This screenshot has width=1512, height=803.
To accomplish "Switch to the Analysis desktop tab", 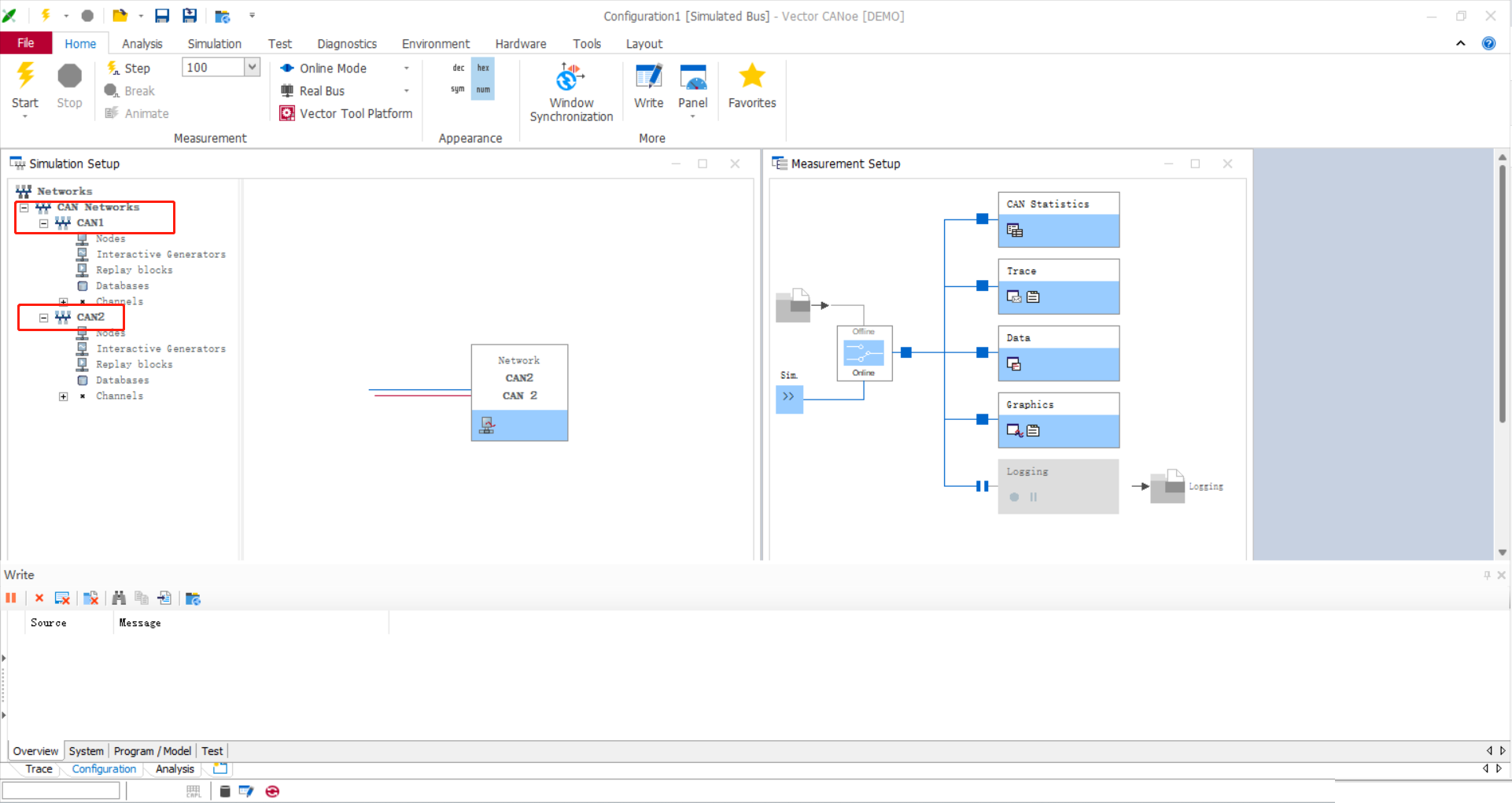I will pyautogui.click(x=175, y=769).
